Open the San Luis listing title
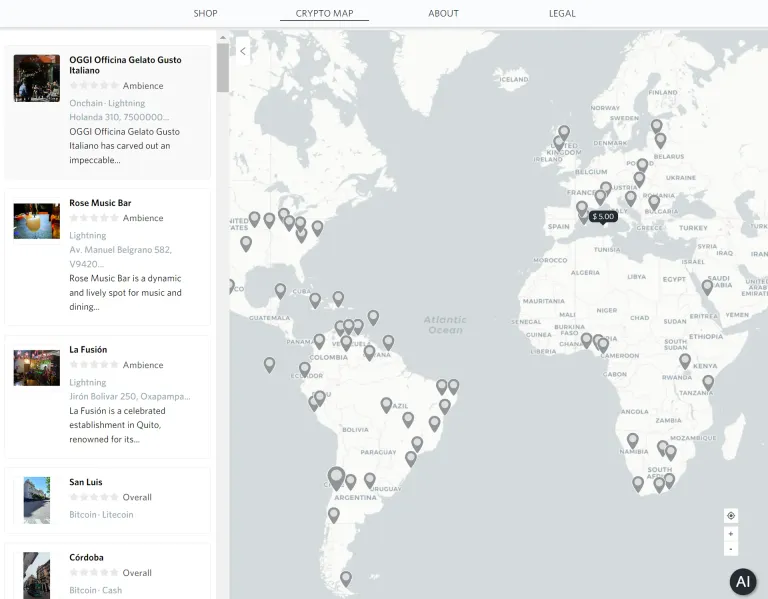 click(x=86, y=482)
